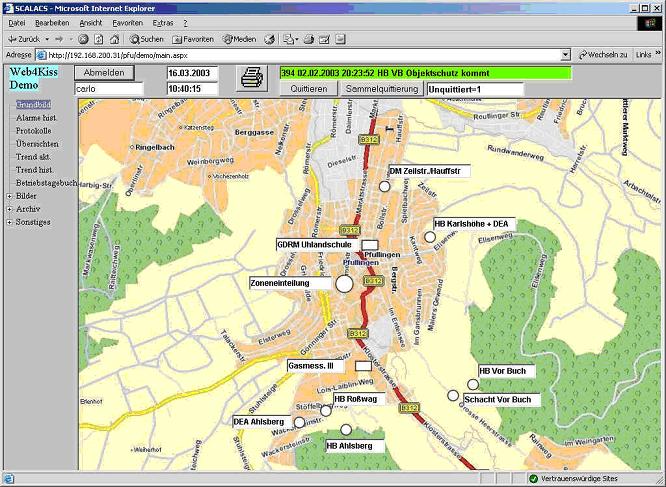Click the HB Roßwag station circle
The width and height of the screenshot is (666, 487).
pyautogui.click(x=326, y=411)
